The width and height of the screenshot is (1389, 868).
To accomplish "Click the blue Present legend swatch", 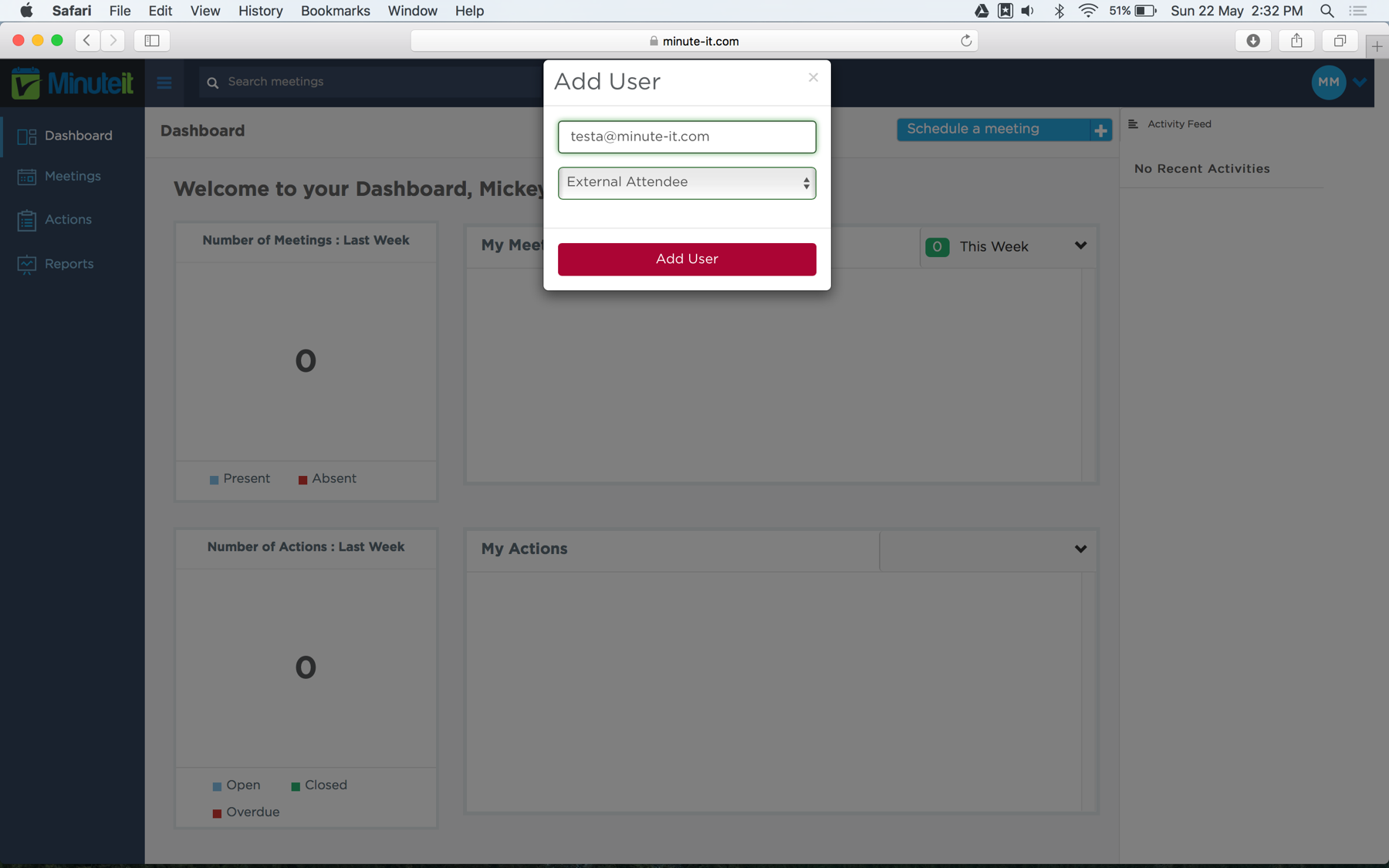I will point(214,480).
